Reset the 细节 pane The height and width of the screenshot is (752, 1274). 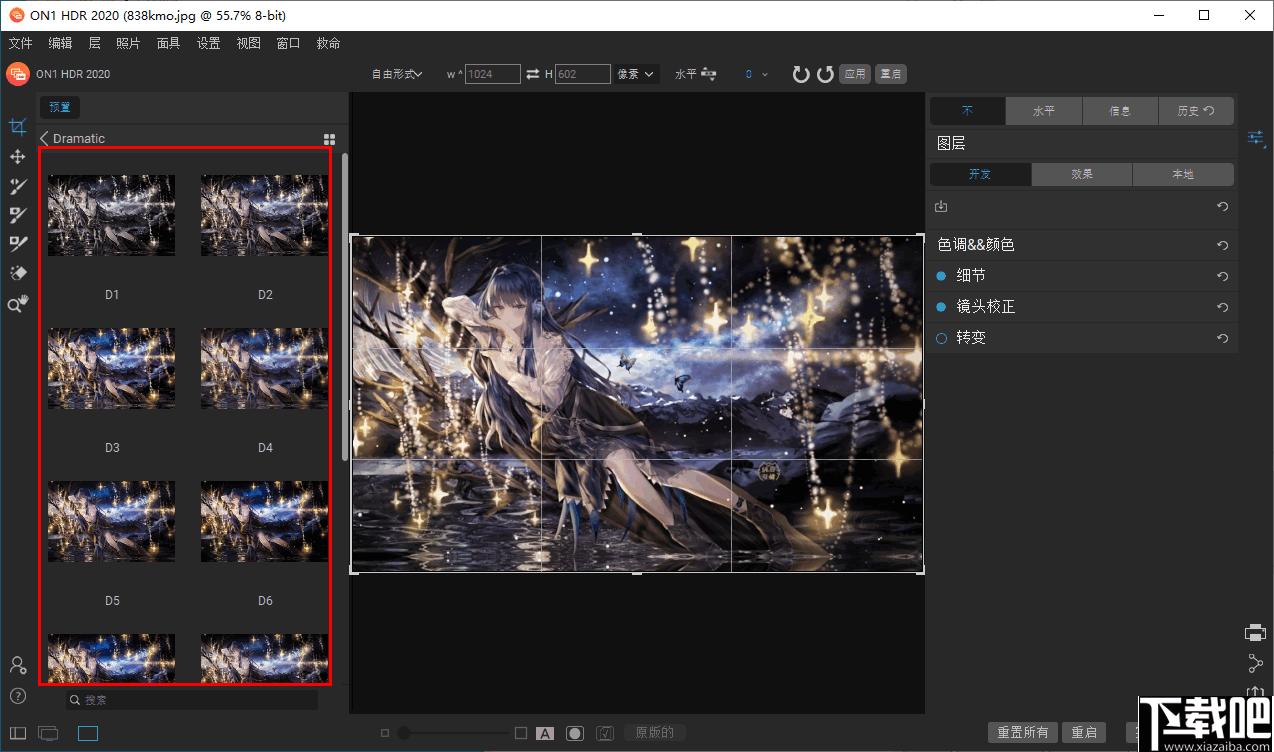[x=1222, y=276]
